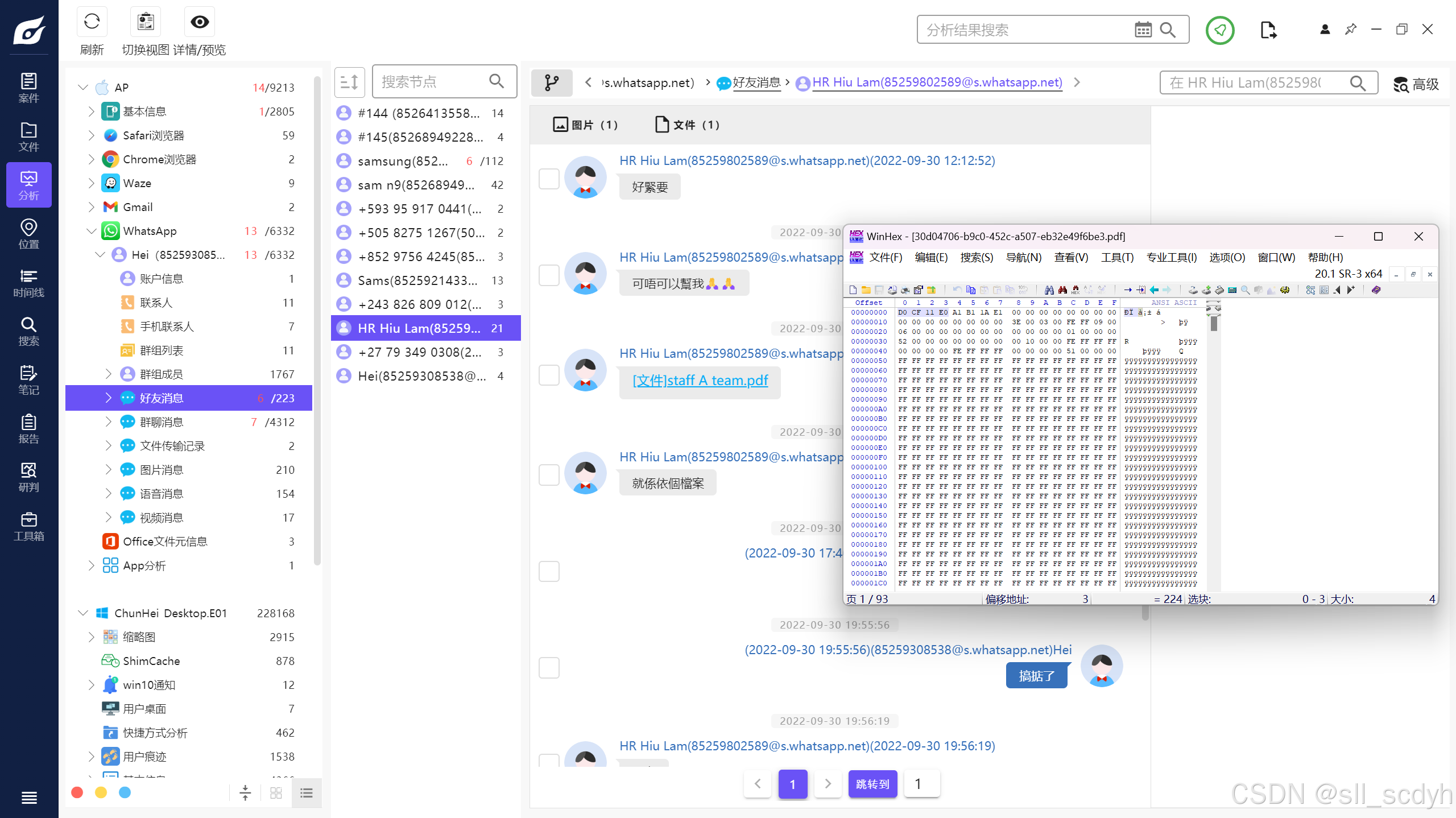Image resolution: width=1456 pixels, height=818 pixels.
Task: Click the green shield icon
Action: point(1219,30)
